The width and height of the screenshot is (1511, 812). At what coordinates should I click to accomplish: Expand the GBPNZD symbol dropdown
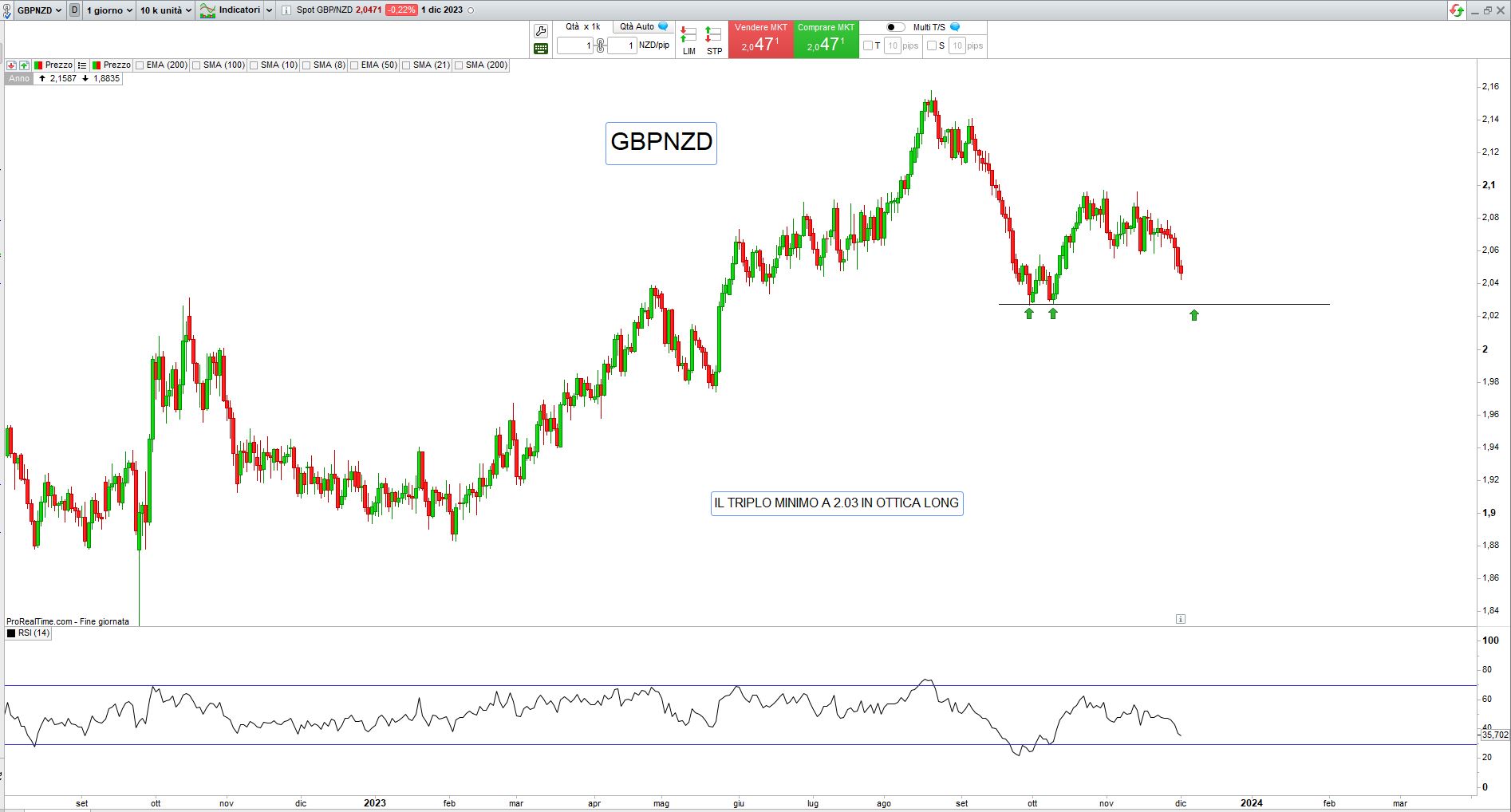click(39, 10)
